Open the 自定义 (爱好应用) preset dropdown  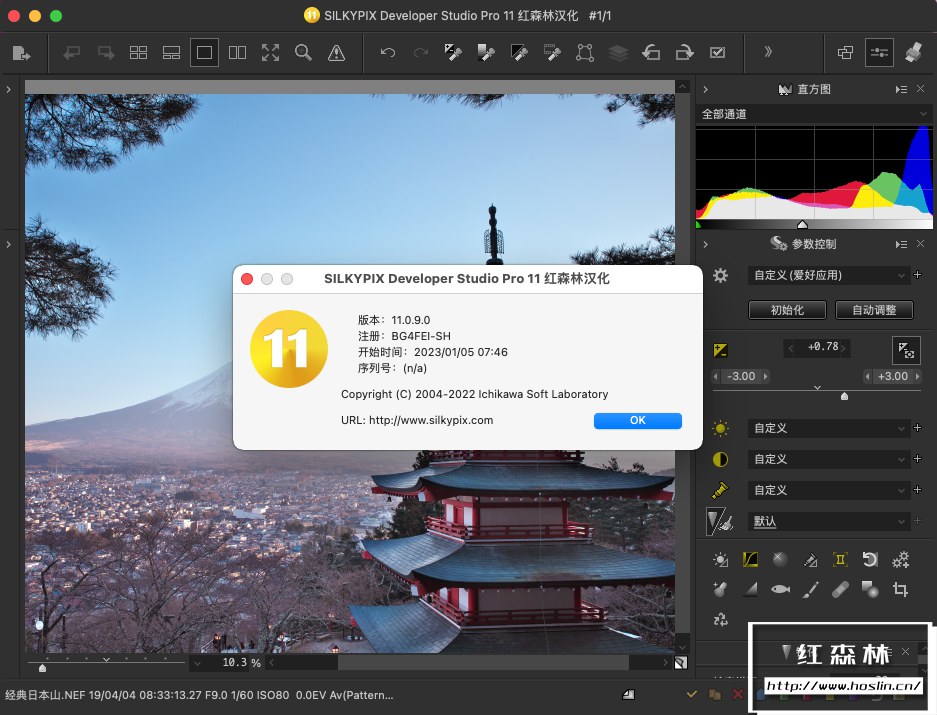tap(828, 275)
